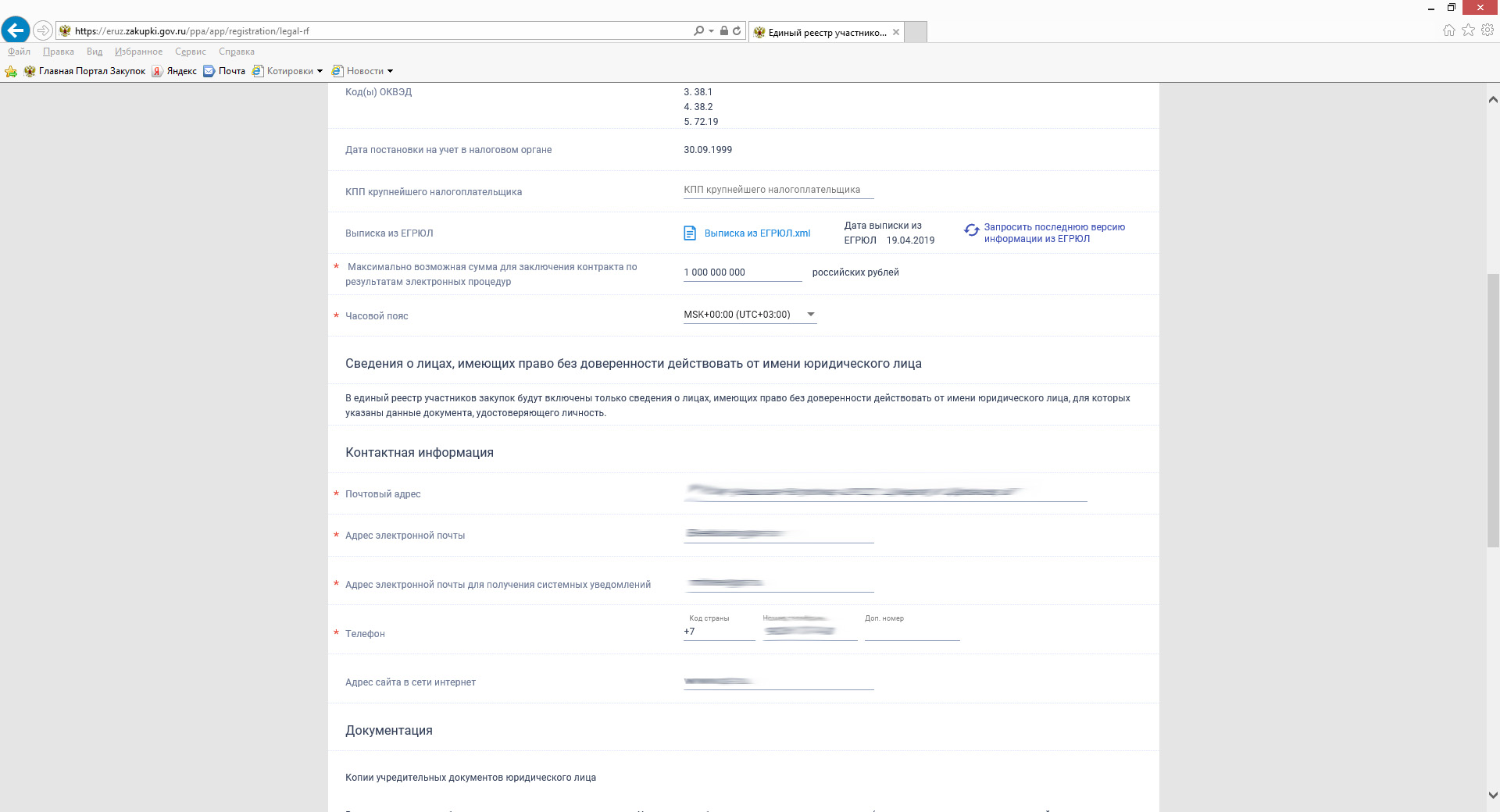Click the ЕГРЮЛ extract document icon
Viewport: 1500px width, 812px height.
pos(690,233)
